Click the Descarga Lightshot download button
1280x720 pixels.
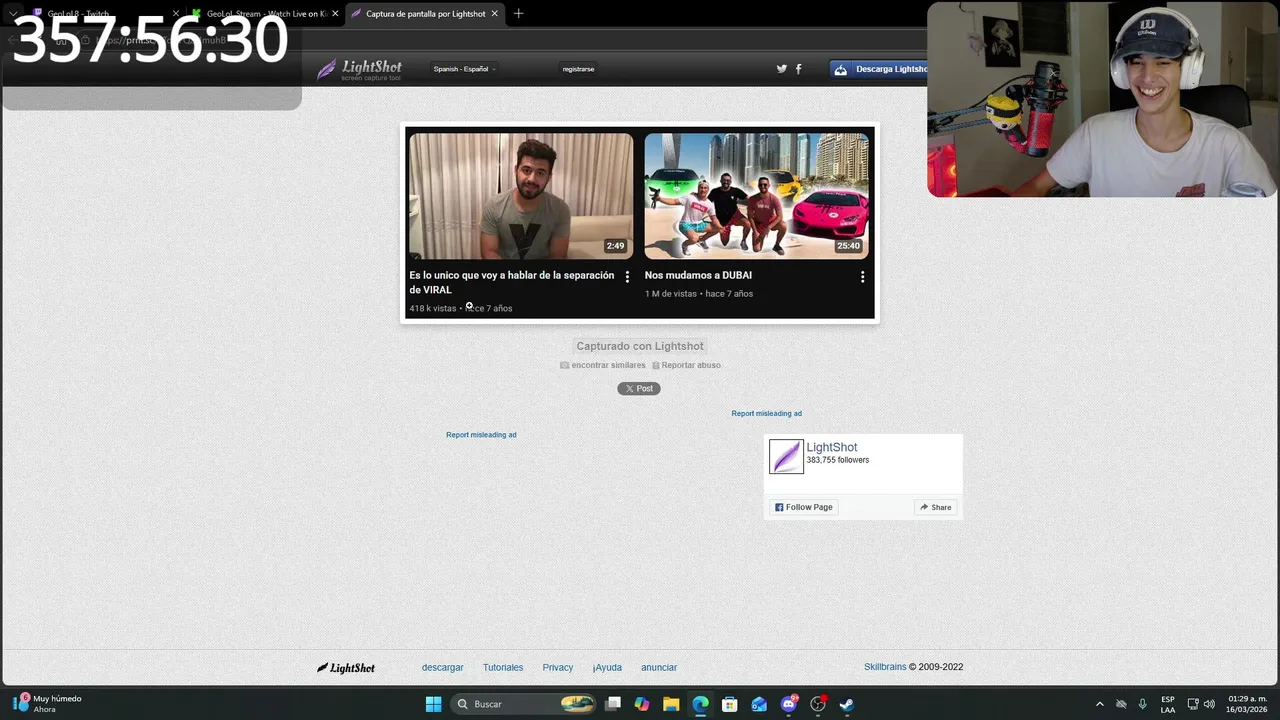(879, 69)
